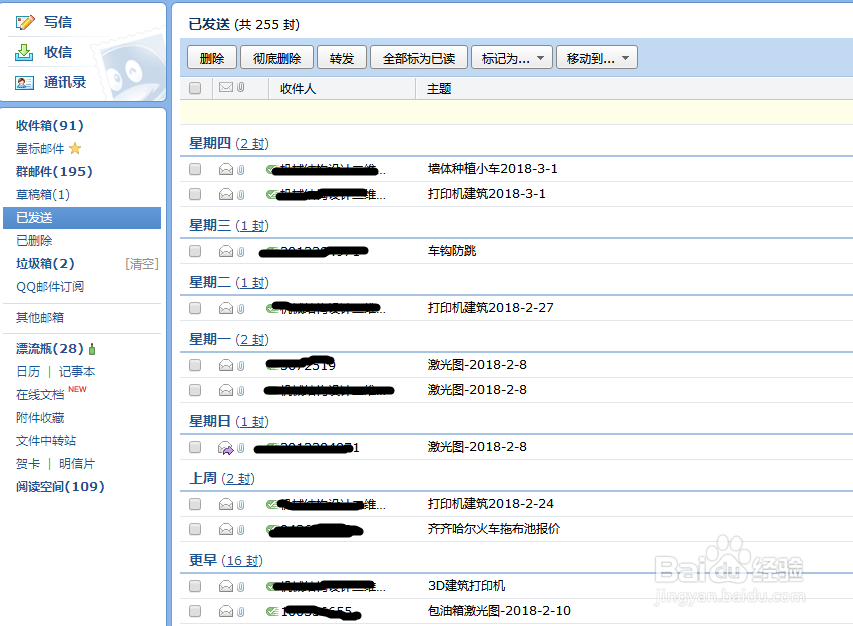This screenshot has height=626, width=853.
Task: Open the 文件中转站 link
Action: click(46, 441)
